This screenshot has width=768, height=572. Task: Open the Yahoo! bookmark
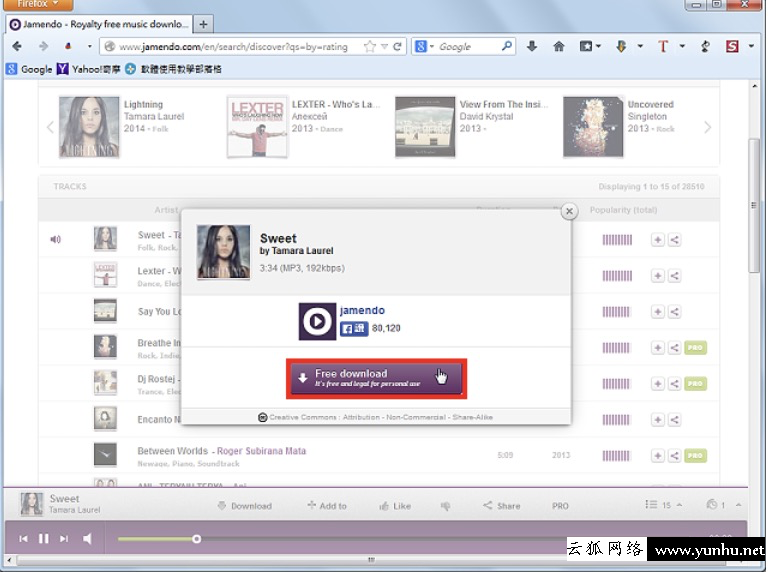point(89,69)
